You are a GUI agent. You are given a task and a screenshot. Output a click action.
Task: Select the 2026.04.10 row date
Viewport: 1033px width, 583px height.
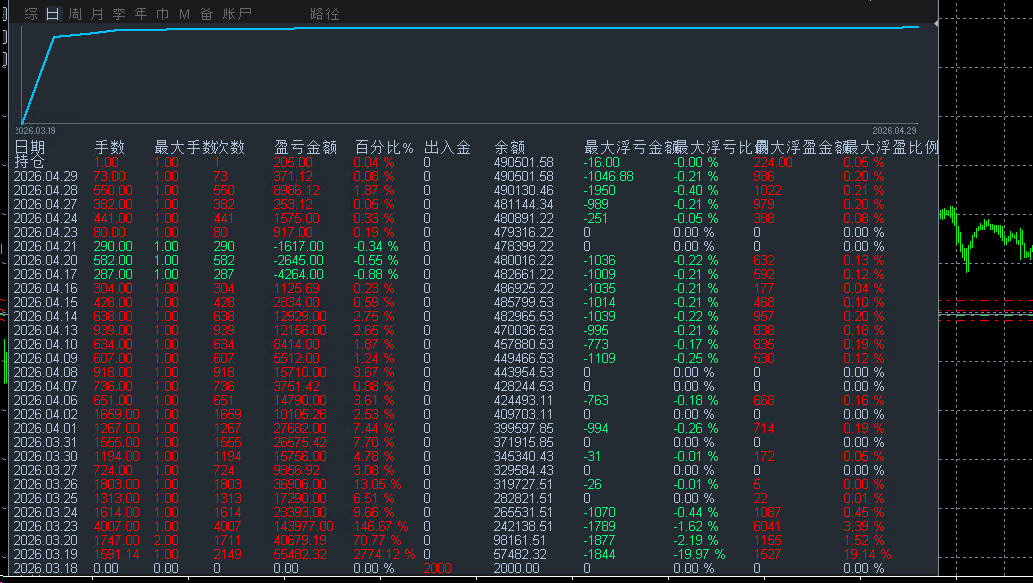coord(45,345)
